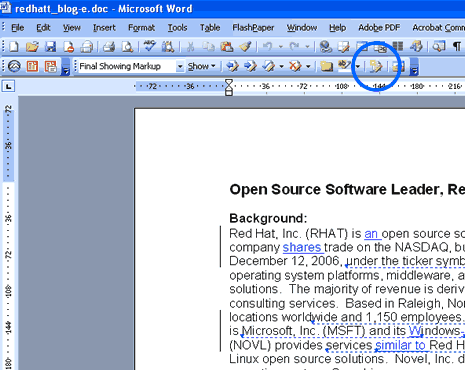Screen dimensions: 465x370
Task: Toggle the Reviewing Pane button
Action: coord(398,66)
